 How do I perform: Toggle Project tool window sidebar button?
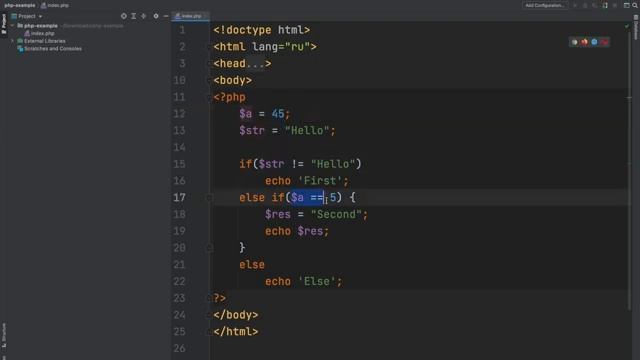pos(4,24)
